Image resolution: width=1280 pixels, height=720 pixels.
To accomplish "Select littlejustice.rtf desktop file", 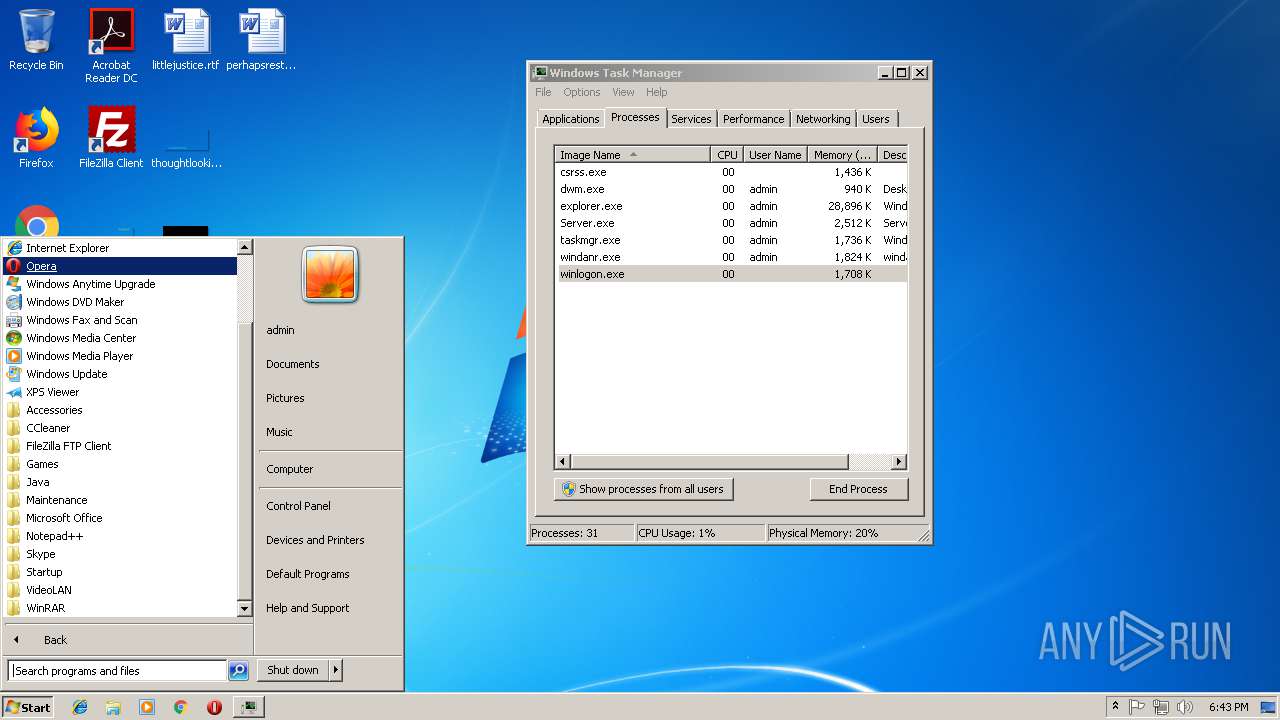I will click(x=186, y=40).
